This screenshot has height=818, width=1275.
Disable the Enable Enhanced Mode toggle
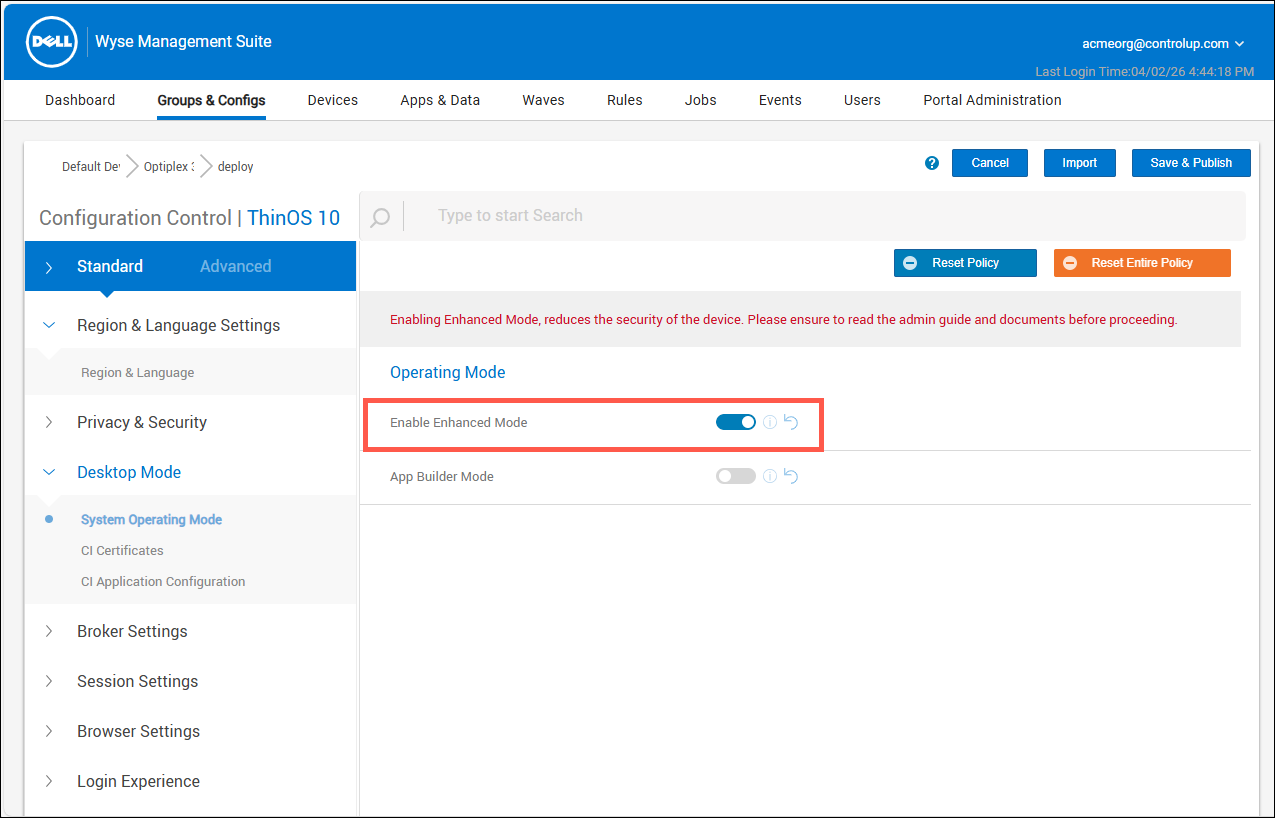736,423
